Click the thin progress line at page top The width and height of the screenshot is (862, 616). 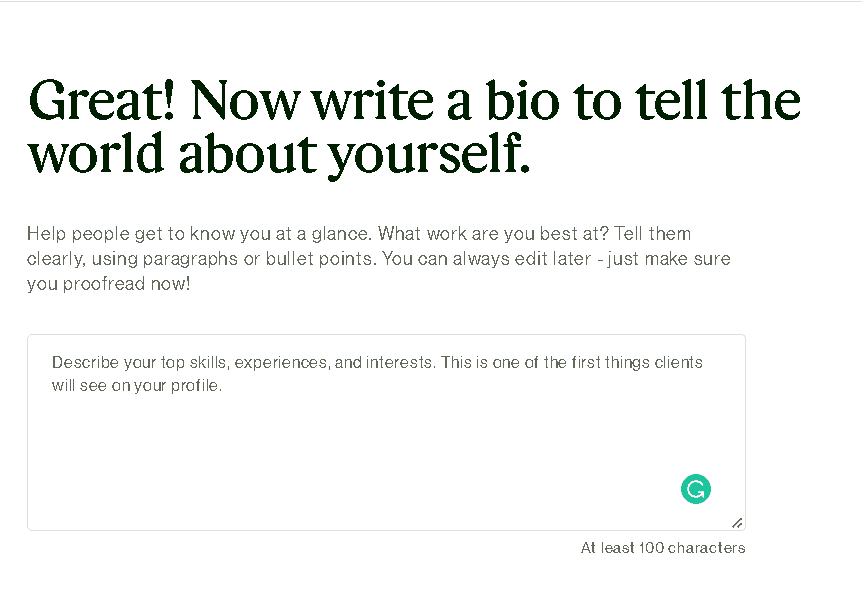tap(431, 1)
